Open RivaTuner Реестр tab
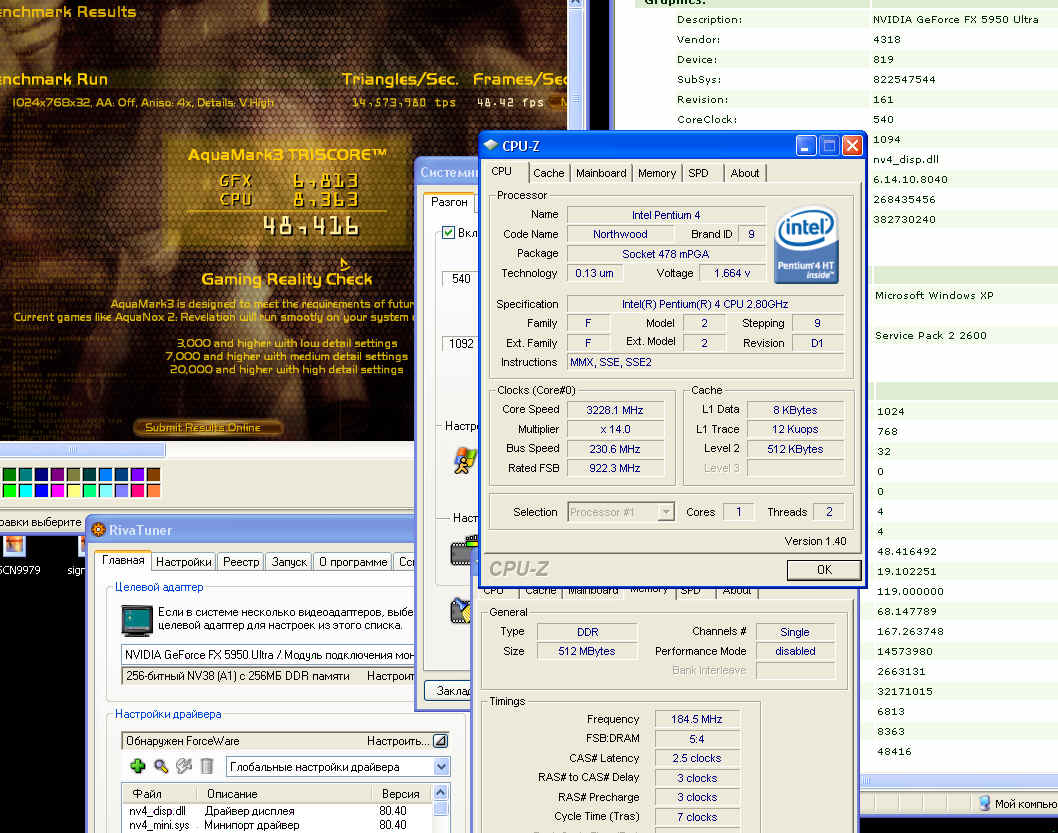Image resolution: width=1058 pixels, height=833 pixels. click(x=241, y=562)
